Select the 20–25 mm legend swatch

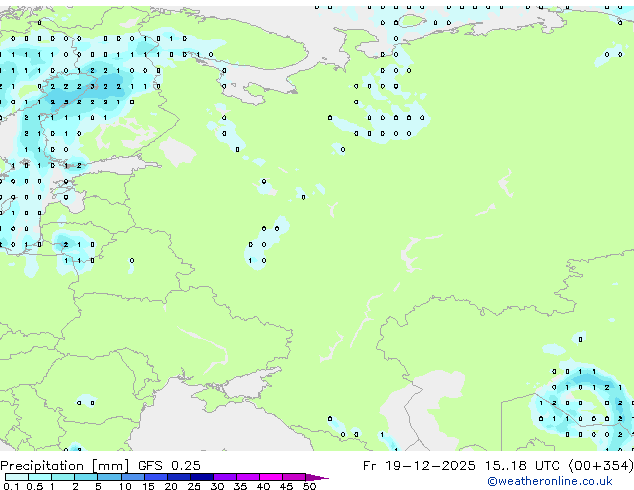178,477
